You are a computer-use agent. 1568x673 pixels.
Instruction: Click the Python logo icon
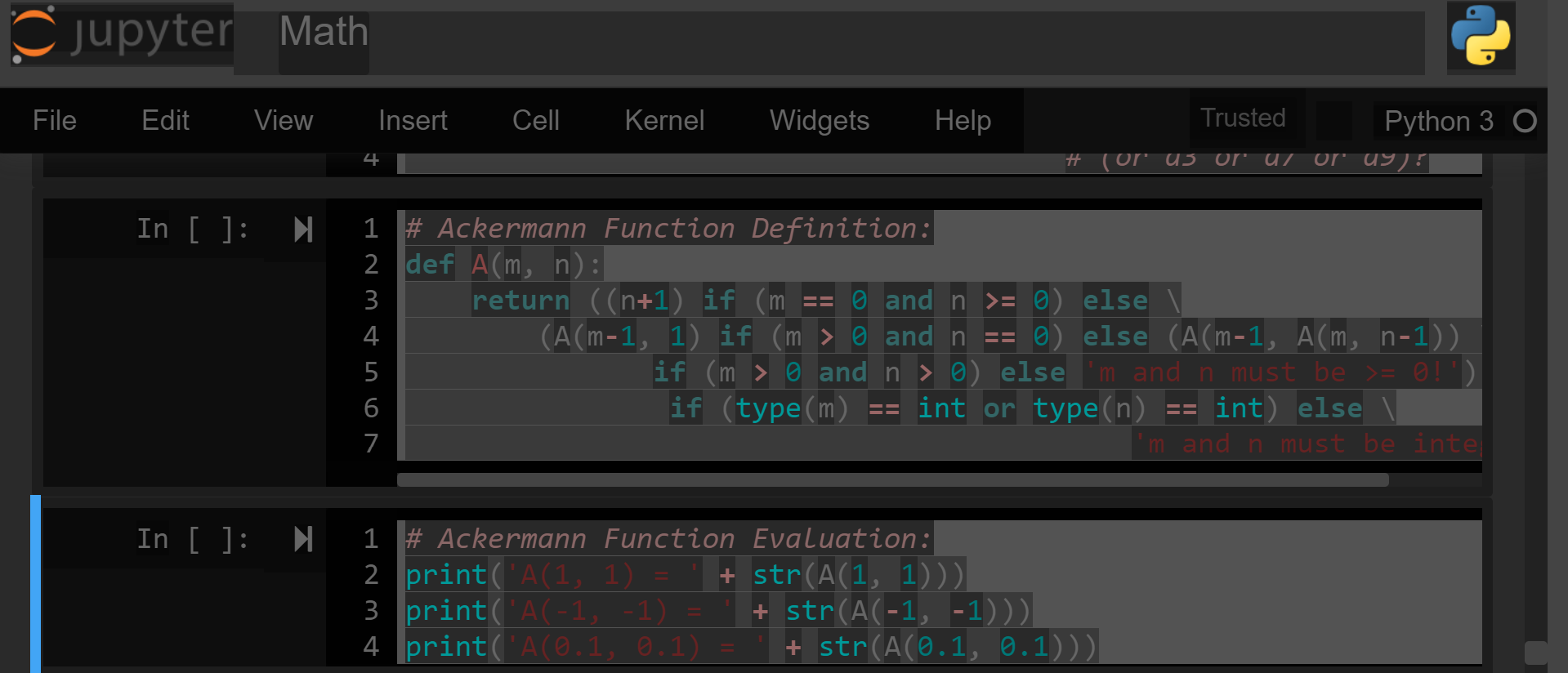click(1481, 36)
